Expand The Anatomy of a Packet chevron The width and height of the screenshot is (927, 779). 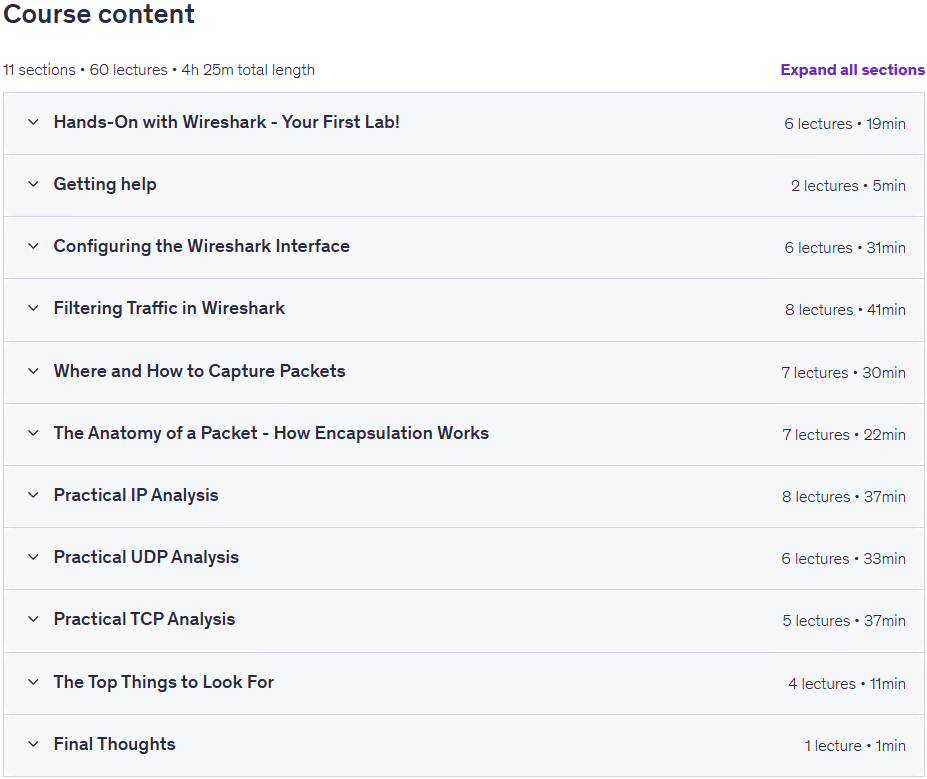34,433
